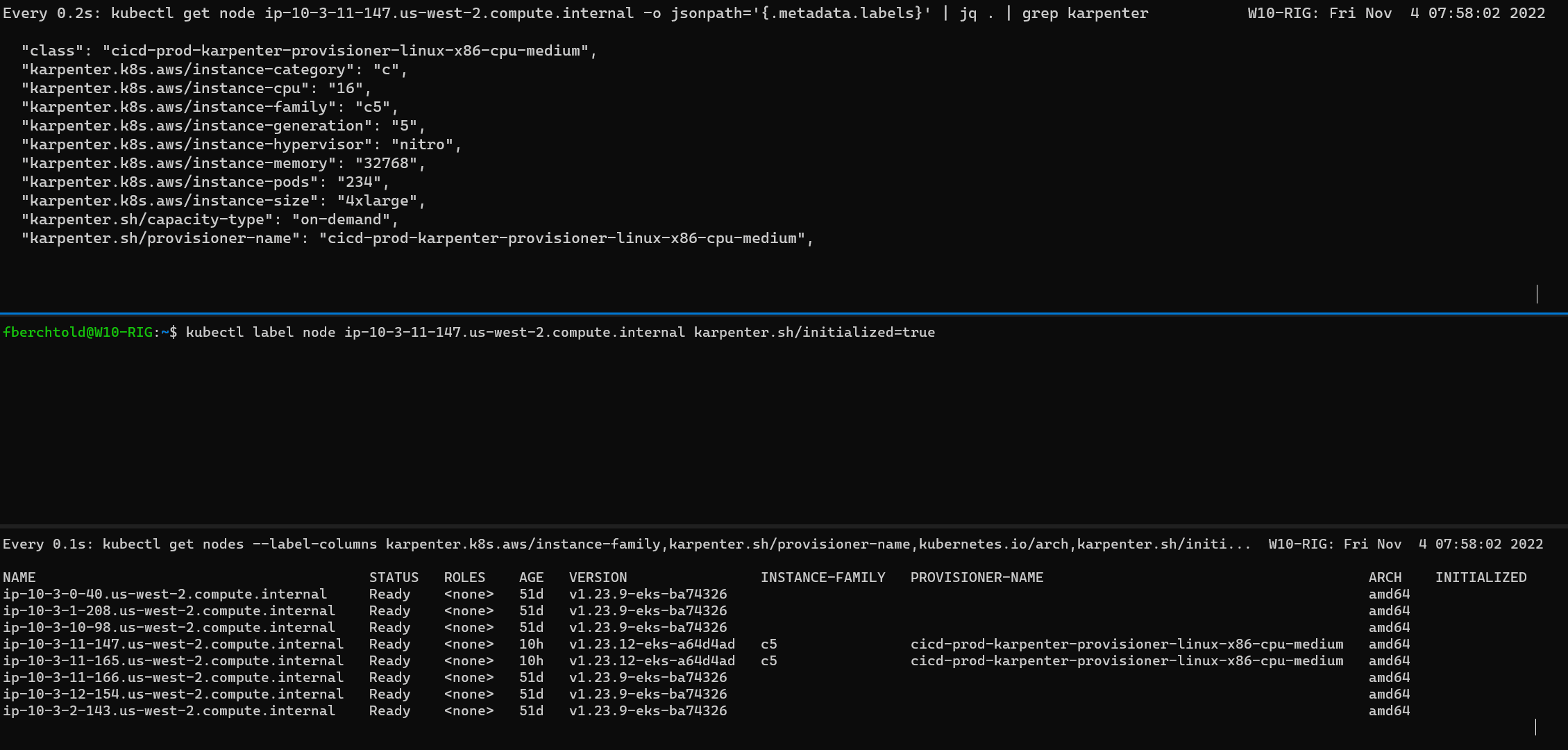The width and height of the screenshot is (1568, 750).
Task: Click the instance-memory value 32768
Action: coord(389,163)
